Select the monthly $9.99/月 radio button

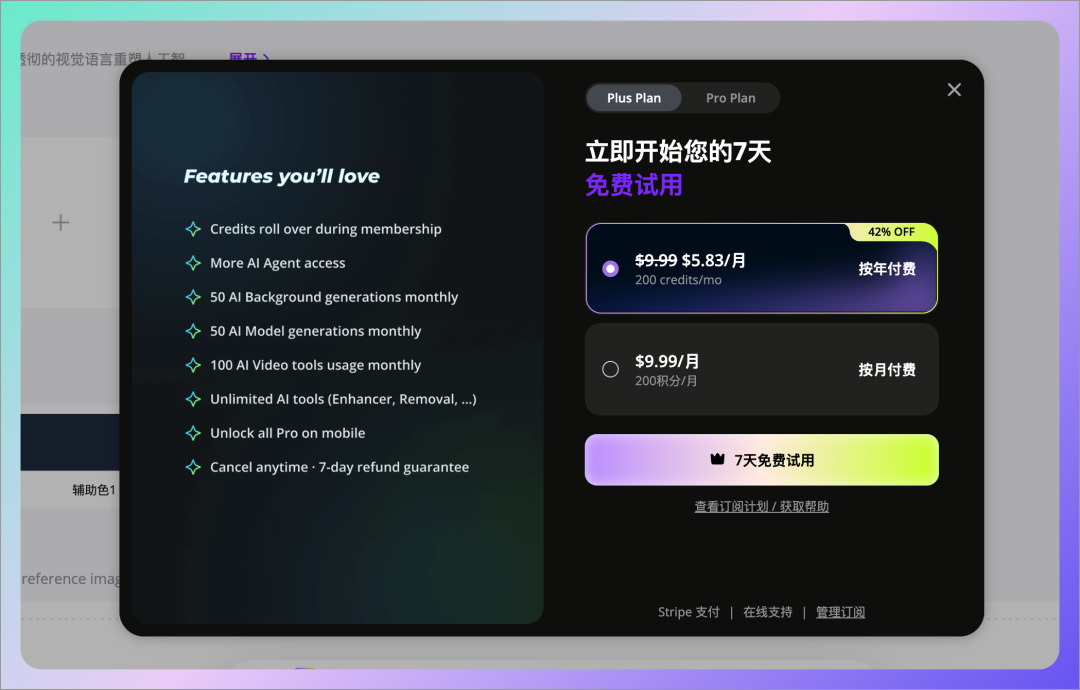[x=610, y=370]
